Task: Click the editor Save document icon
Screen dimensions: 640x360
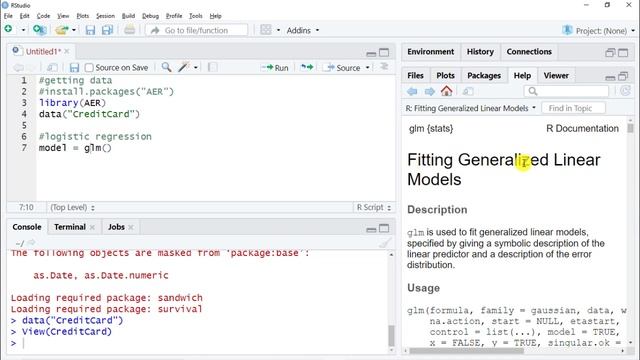Action: [x=74, y=68]
